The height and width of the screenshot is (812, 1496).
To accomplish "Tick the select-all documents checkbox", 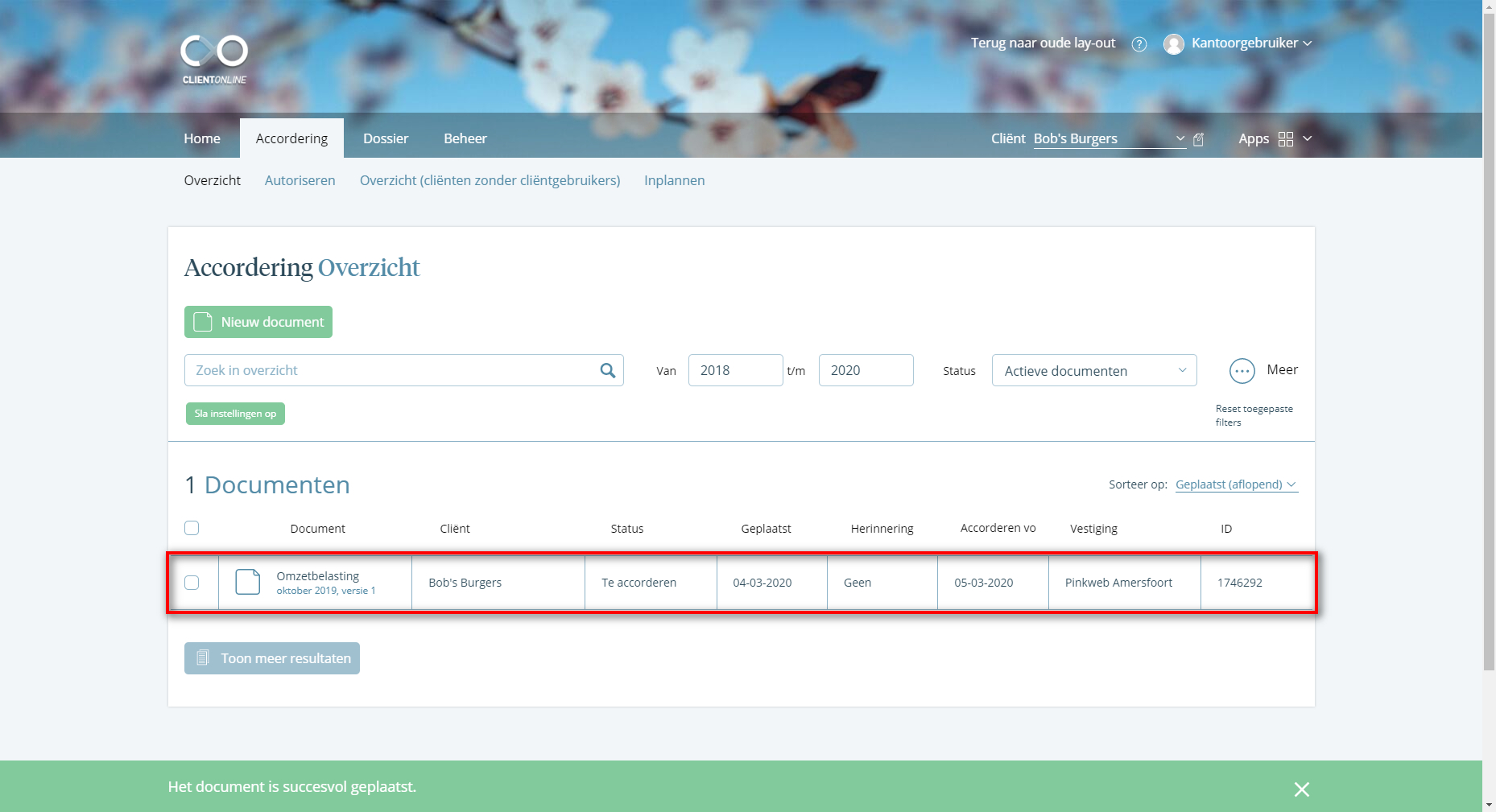I will [192, 528].
